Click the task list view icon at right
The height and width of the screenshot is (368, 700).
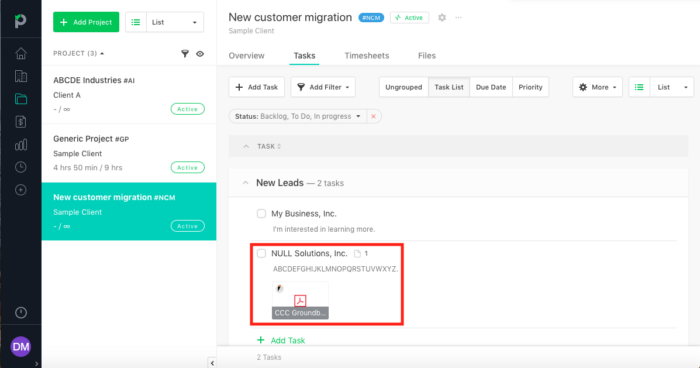[639, 87]
